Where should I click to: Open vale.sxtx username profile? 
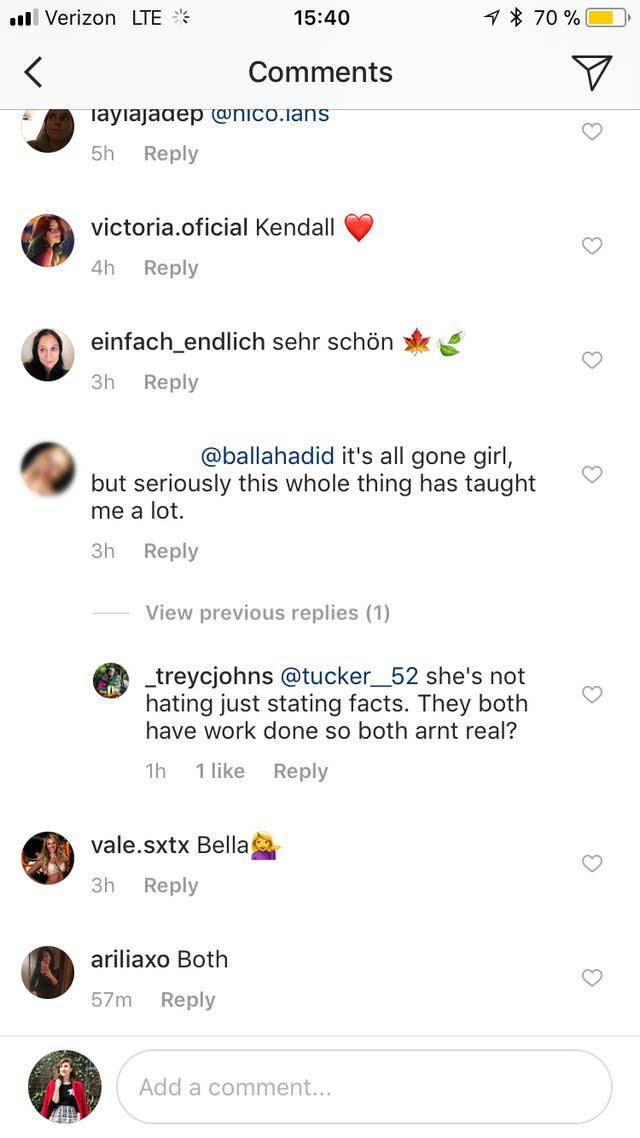tap(140, 845)
